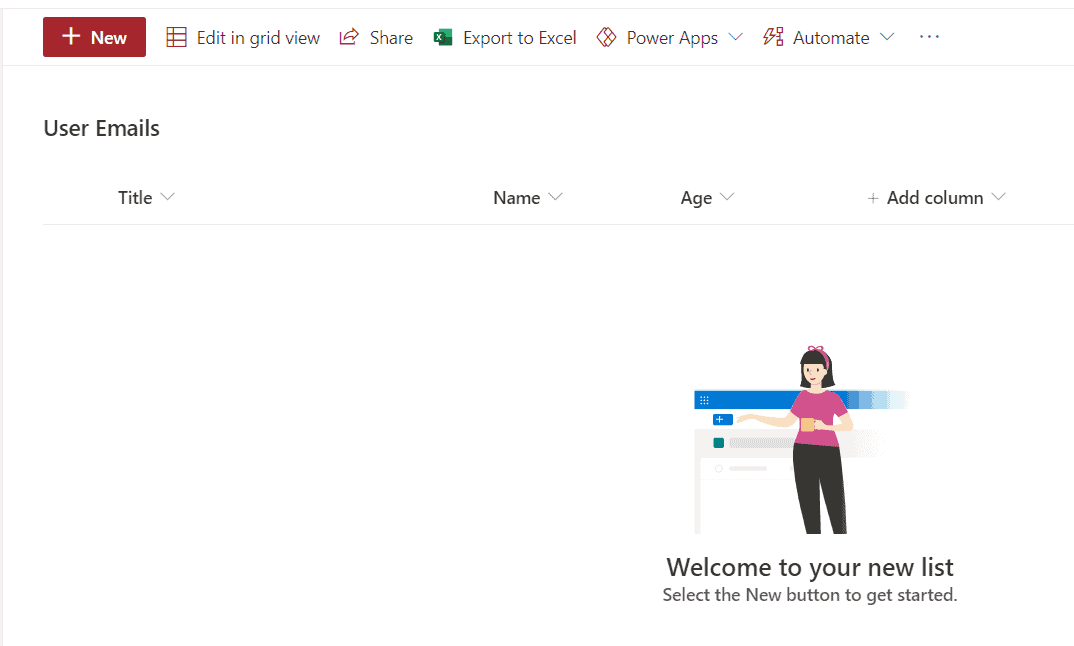Viewport: 1074px width, 646px height.
Task: Expand the Add column chevron
Action: 999,197
